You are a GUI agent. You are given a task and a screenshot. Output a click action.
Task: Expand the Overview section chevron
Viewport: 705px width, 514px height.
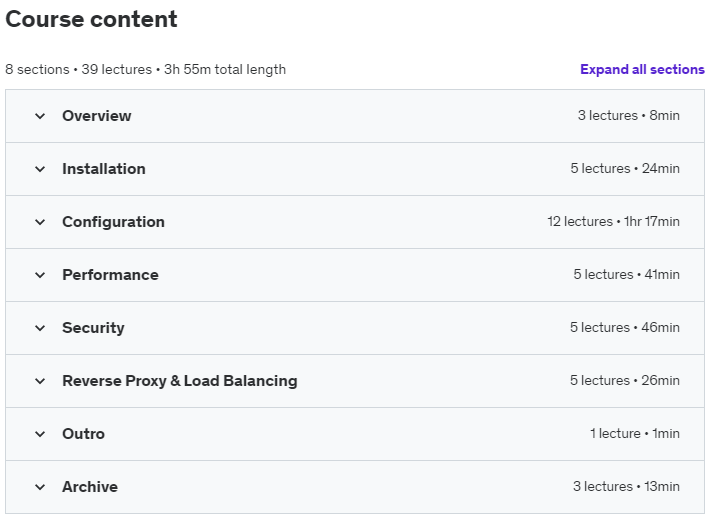point(40,116)
